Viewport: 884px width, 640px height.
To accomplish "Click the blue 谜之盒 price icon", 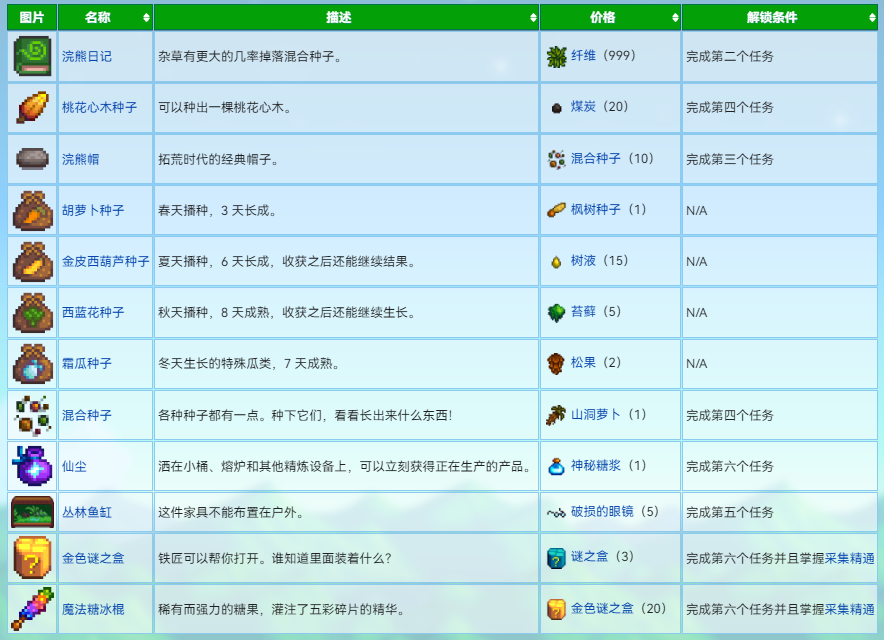I will point(556,558).
